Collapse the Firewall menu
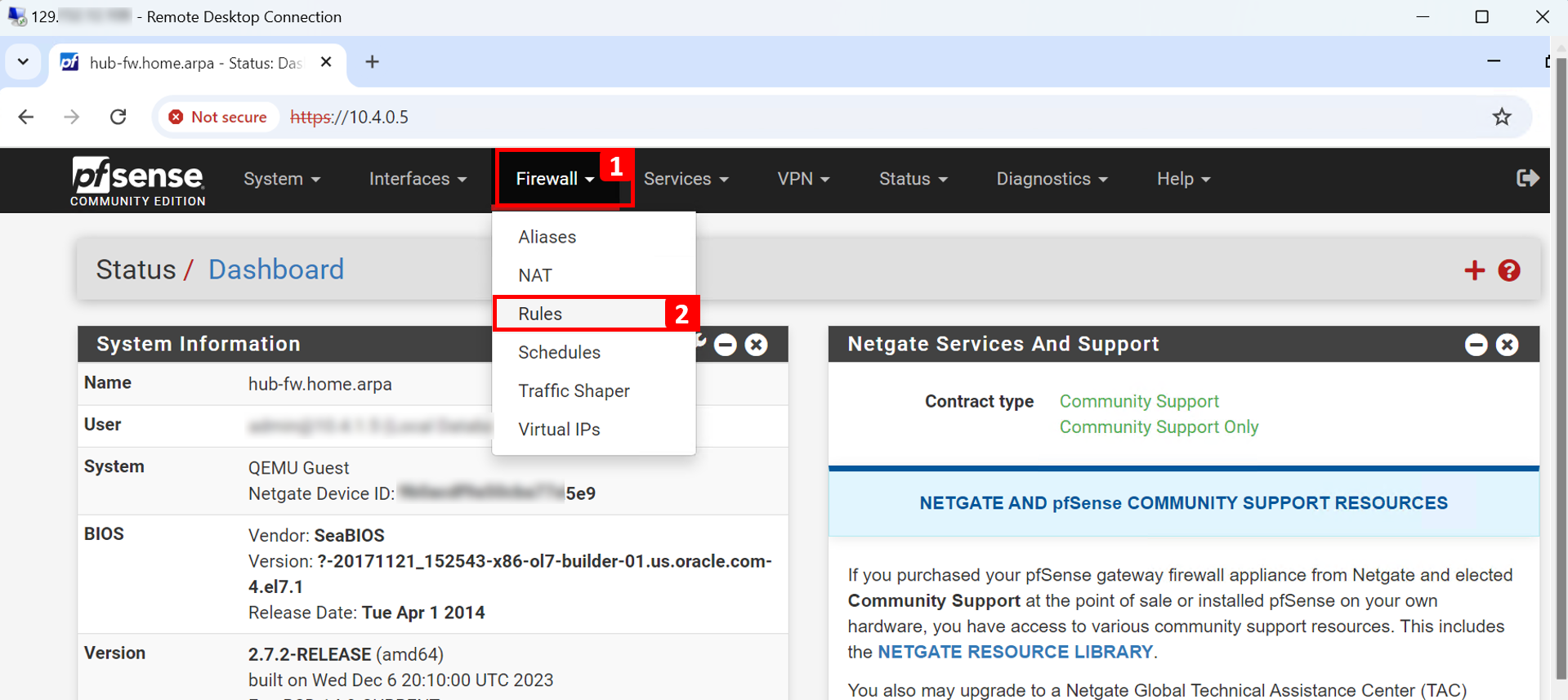The width and height of the screenshot is (1568, 700). coord(556,179)
